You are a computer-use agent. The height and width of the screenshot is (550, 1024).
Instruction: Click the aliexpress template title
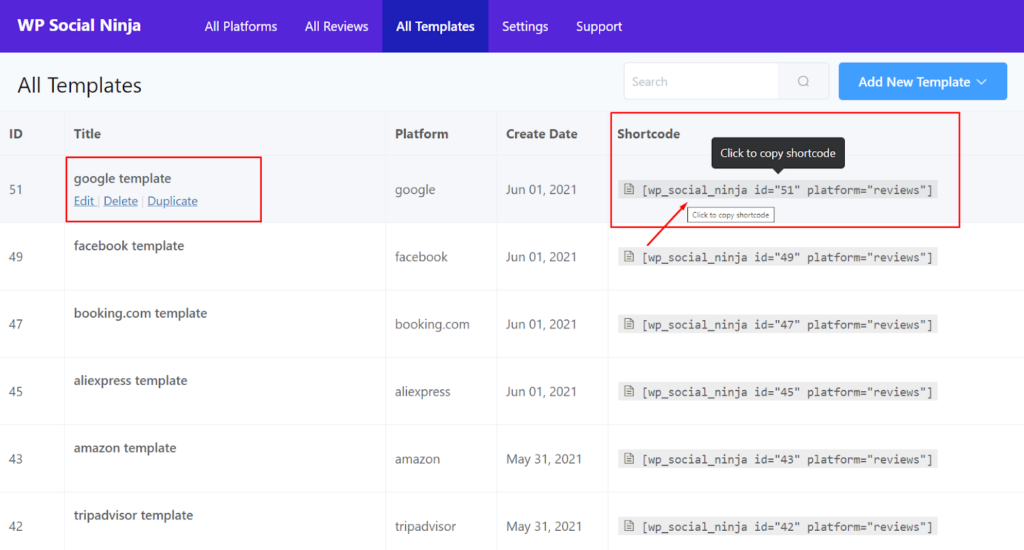[131, 380]
